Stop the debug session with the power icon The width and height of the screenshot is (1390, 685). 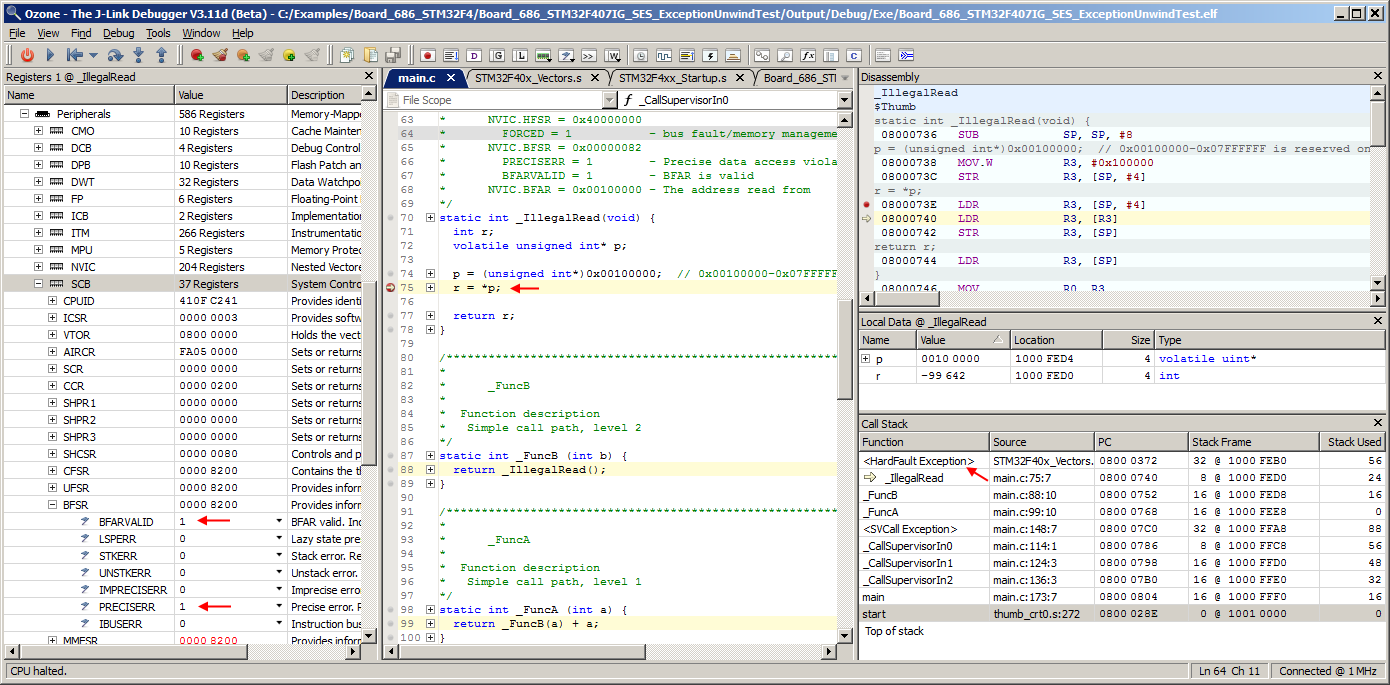(x=28, y=55)
